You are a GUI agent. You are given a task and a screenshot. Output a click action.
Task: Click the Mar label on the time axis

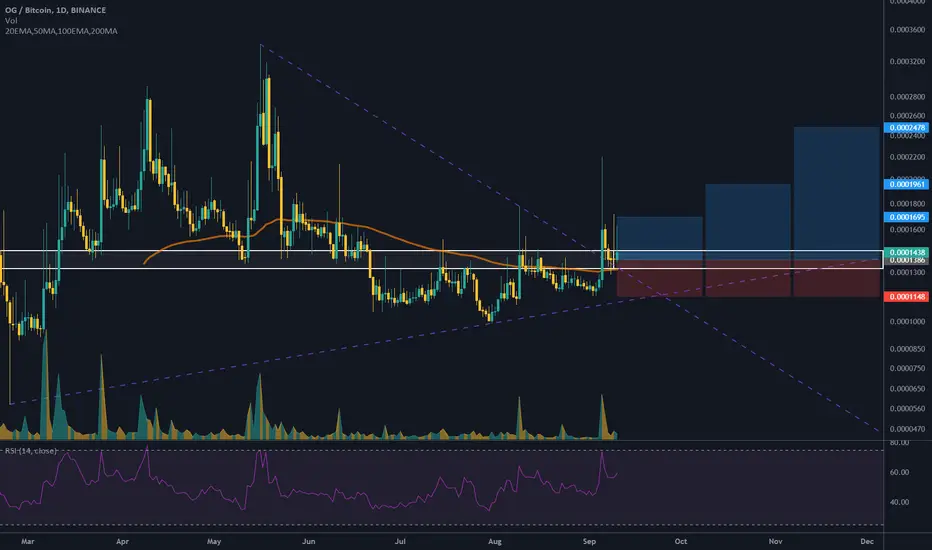(x=27, y=542)
